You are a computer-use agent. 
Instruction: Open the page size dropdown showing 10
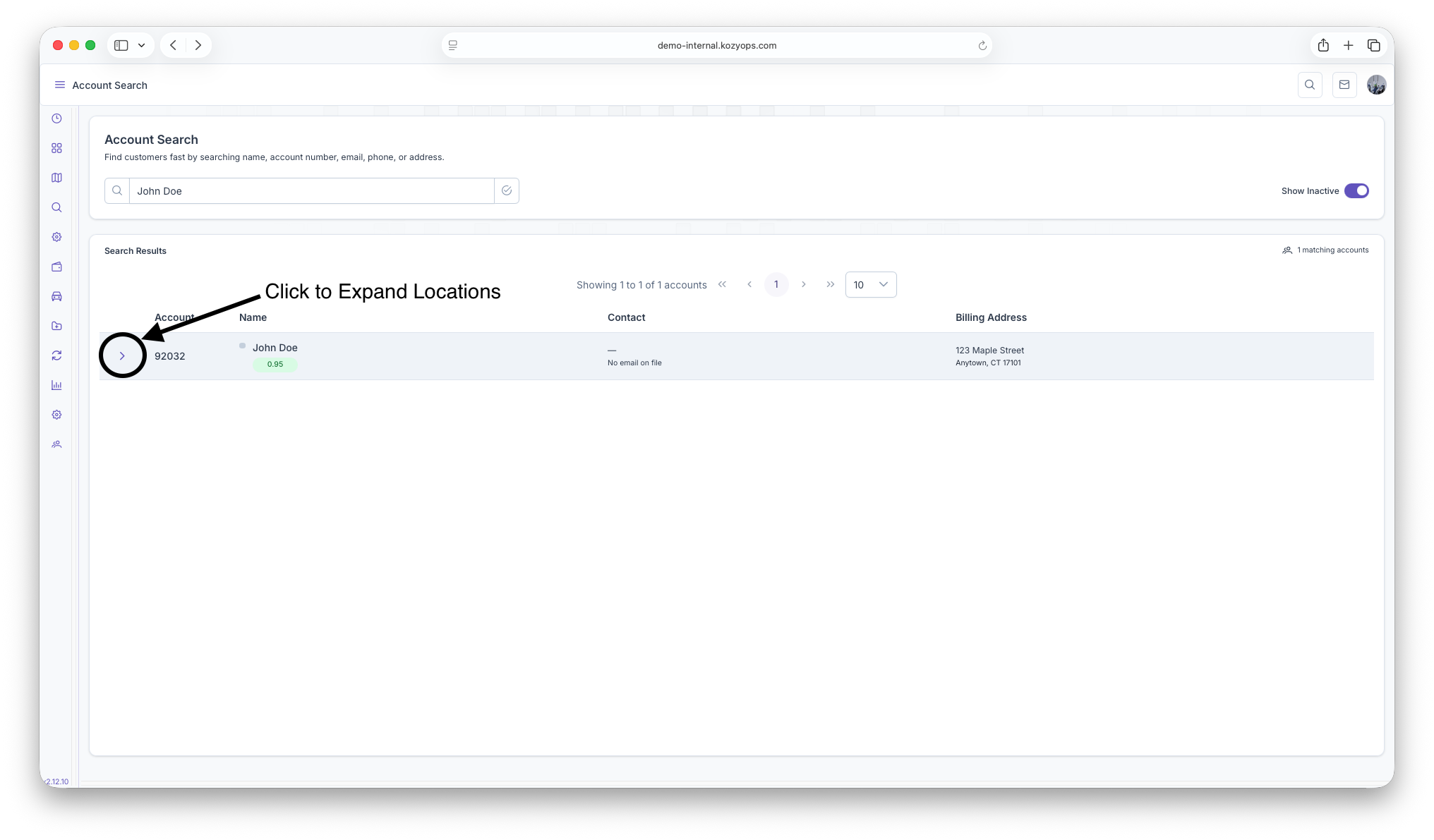coord(870,285)
